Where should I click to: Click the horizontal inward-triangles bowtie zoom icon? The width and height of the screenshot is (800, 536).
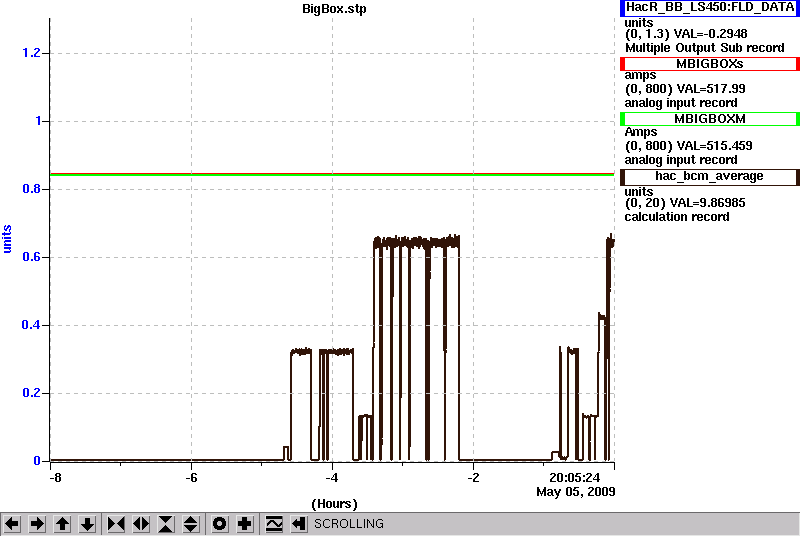tap(116, 524)
